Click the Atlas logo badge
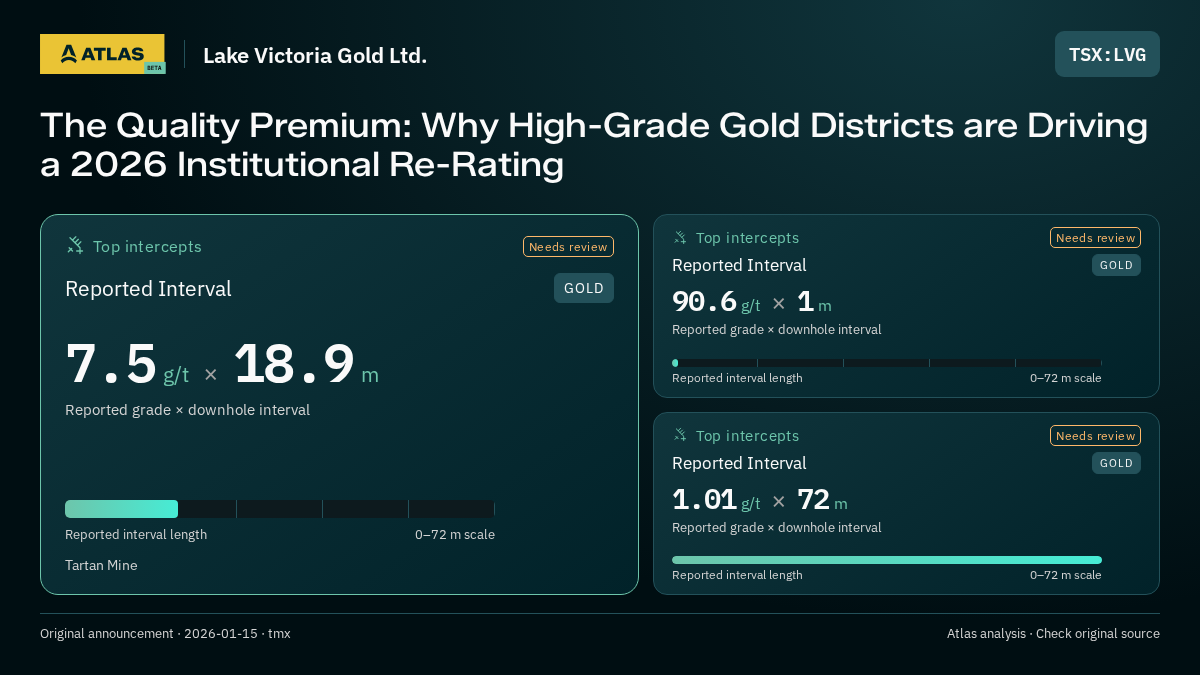 102,54
